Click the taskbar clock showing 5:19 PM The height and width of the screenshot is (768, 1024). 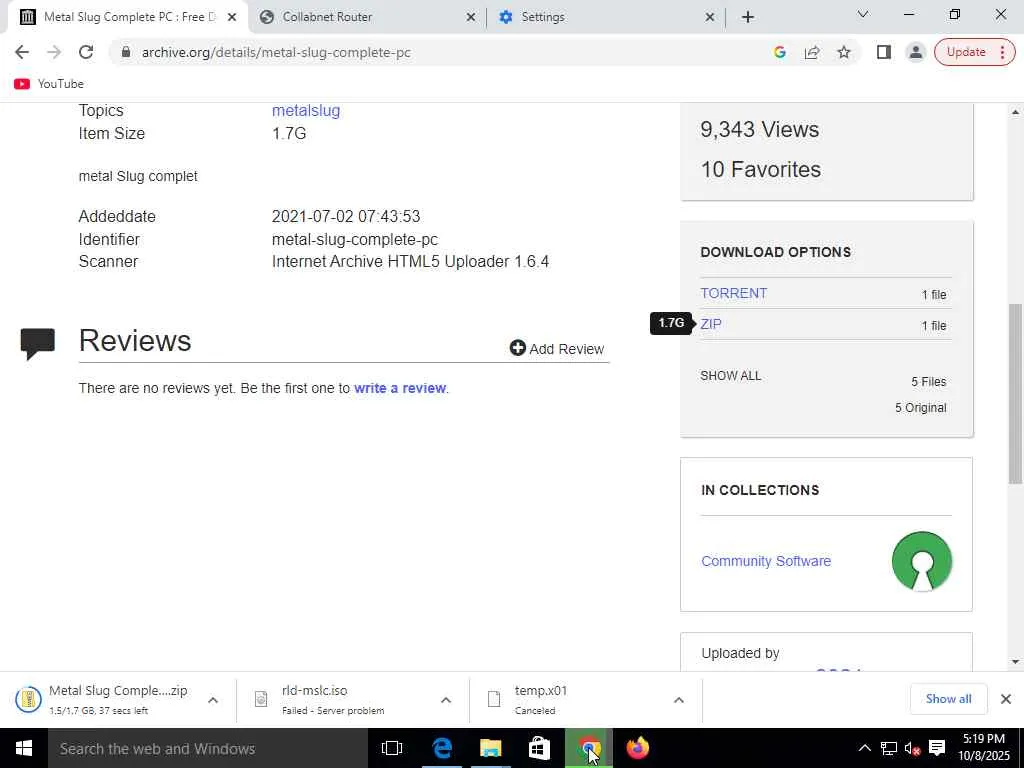point(984,748)
